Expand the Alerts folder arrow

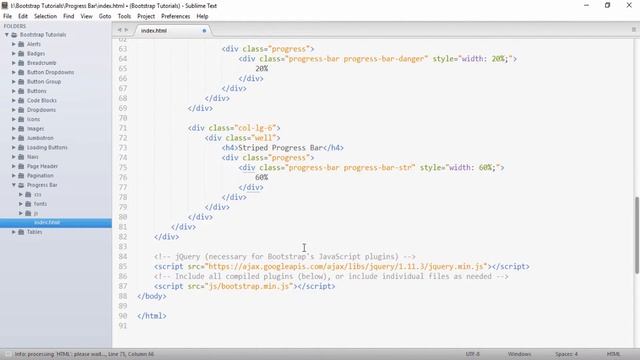click(13, 44)
